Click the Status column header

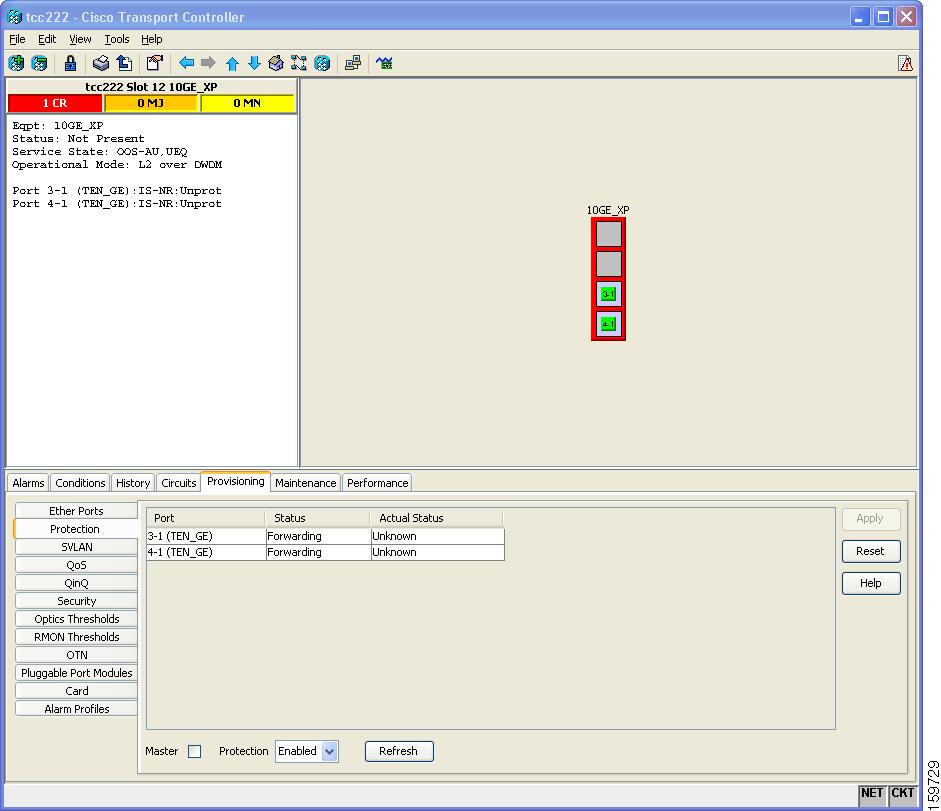click(x=317, y=518)
